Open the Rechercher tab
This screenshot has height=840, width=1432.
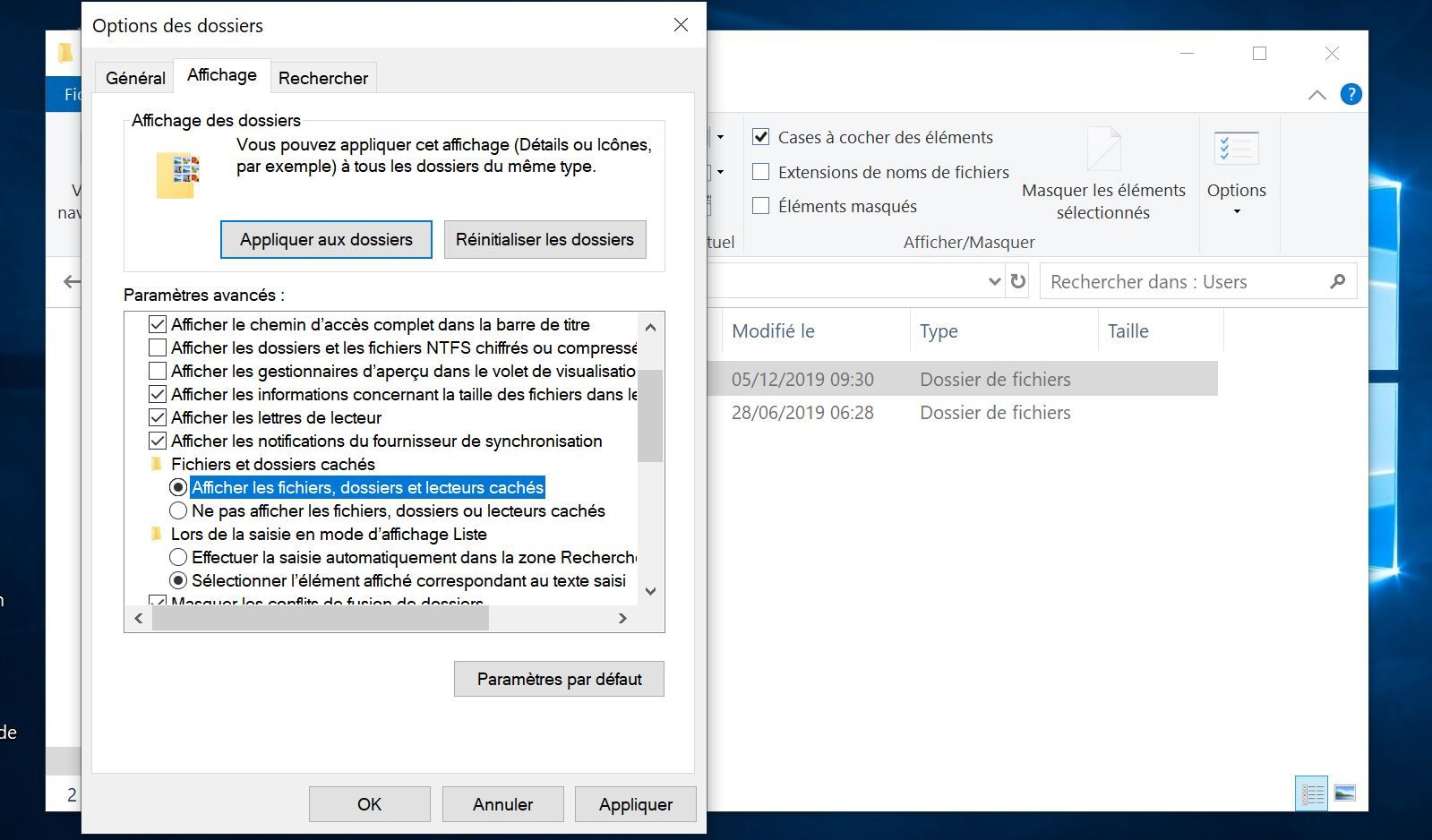(x=323, y=78)
